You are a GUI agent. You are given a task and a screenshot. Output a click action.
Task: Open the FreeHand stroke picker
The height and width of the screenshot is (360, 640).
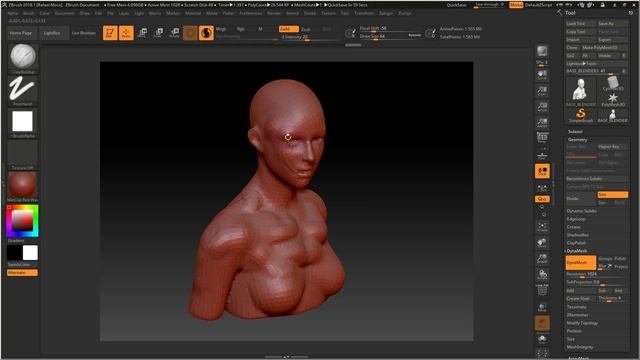tap(22, 91)
